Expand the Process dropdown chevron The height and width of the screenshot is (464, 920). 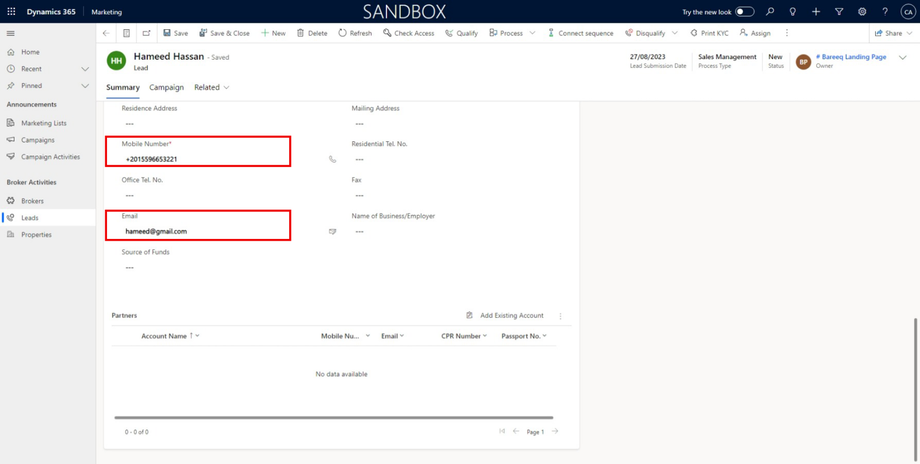tap(532, 33)
